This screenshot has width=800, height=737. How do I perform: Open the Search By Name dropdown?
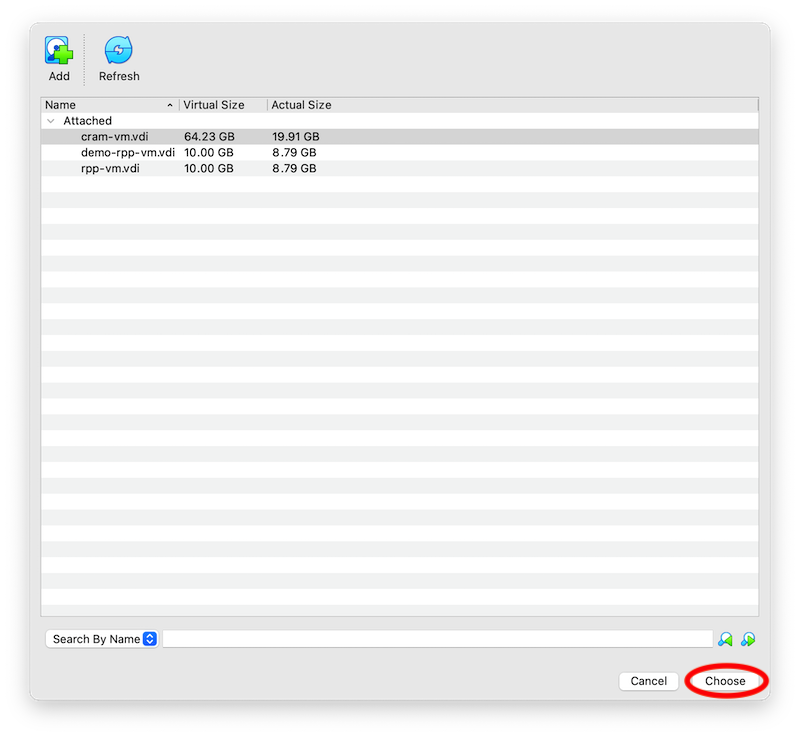[102, 638]
